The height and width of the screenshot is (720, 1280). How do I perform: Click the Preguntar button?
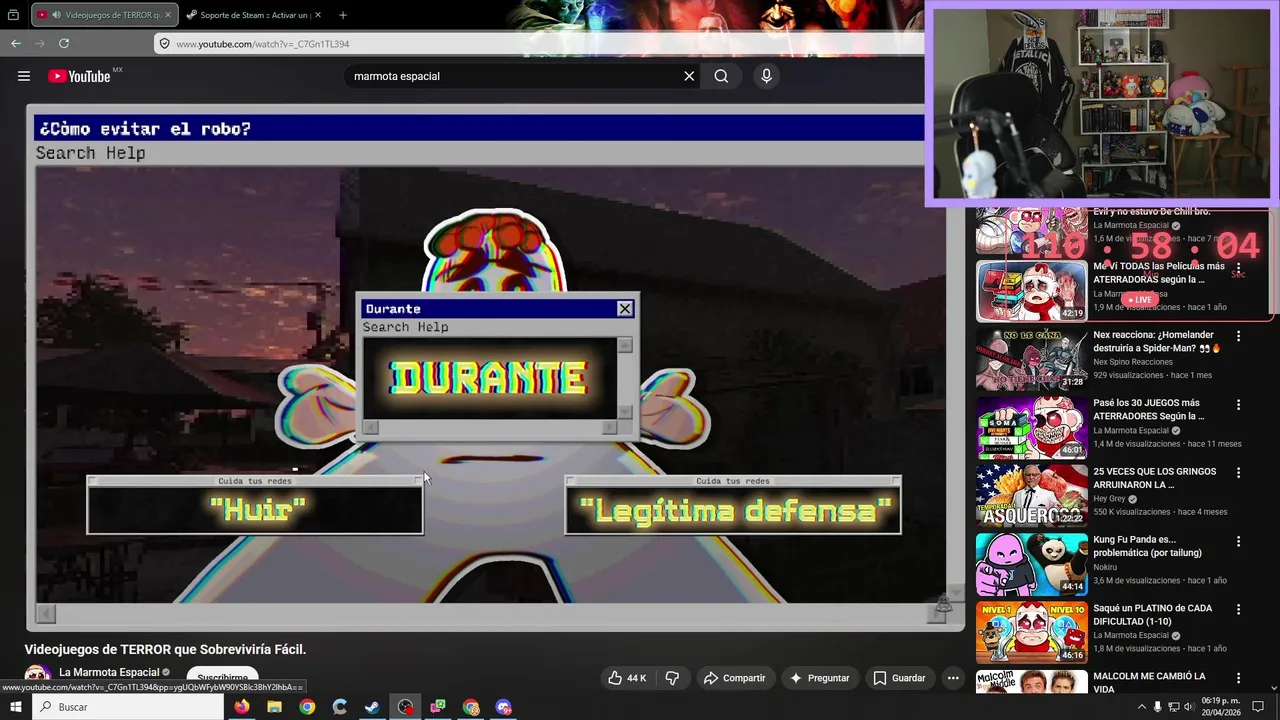point(819,678)
